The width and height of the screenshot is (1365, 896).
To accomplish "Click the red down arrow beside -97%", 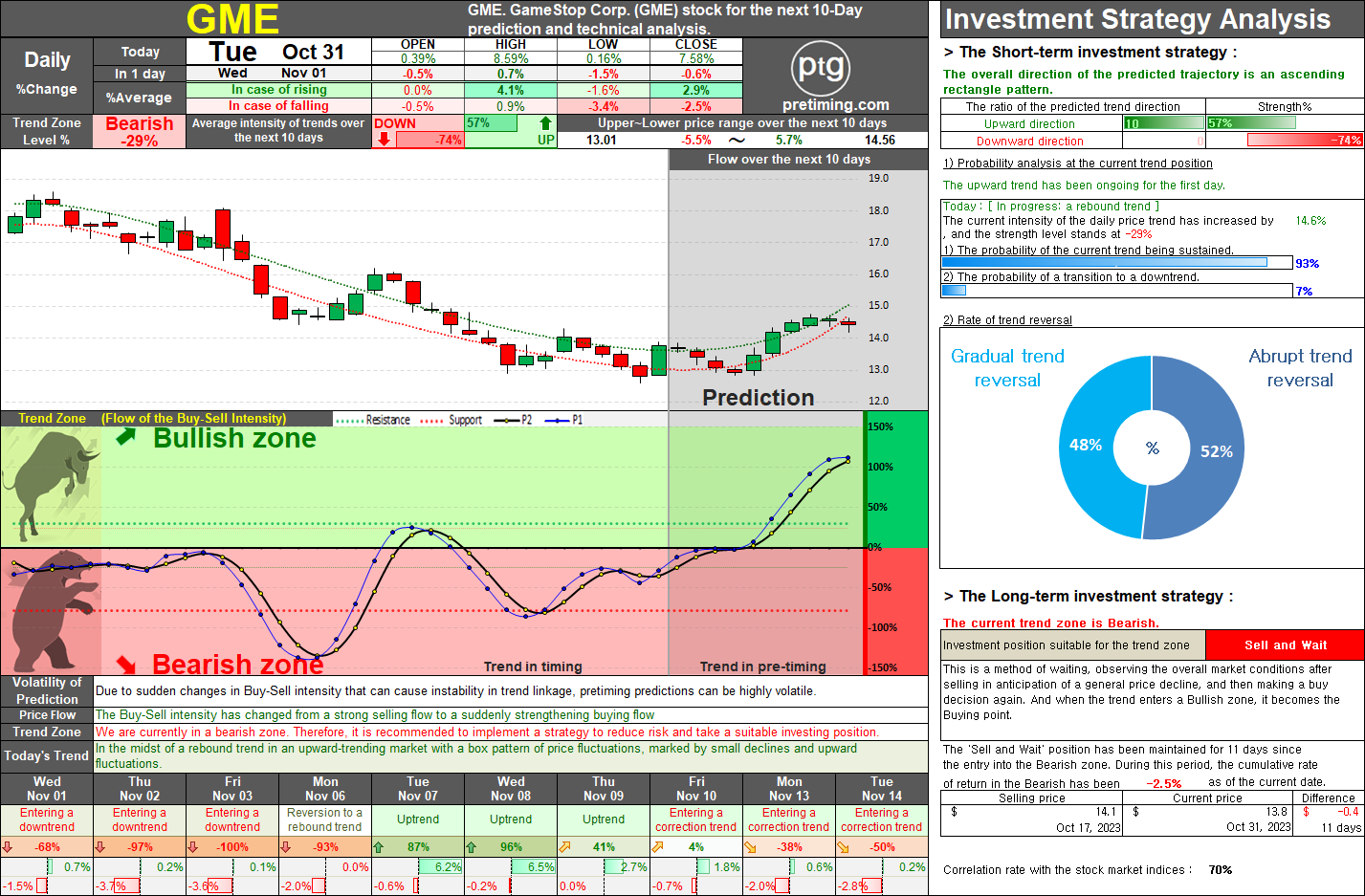I will pos(100,847).
